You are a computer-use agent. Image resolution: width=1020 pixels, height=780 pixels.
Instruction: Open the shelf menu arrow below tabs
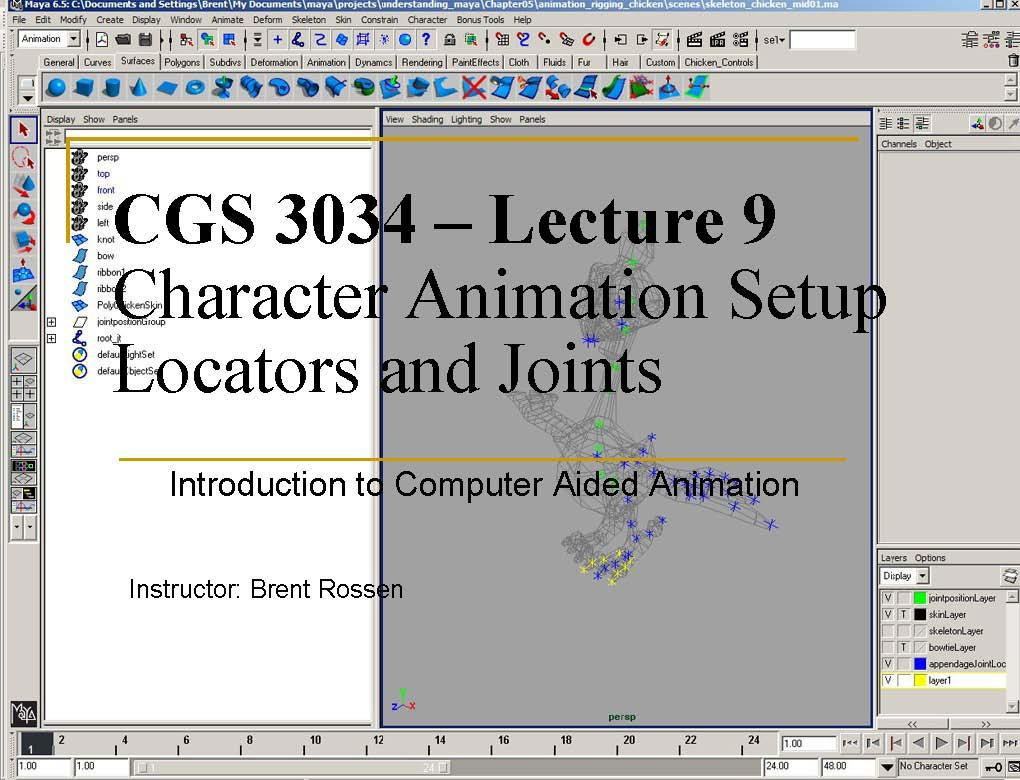(x=27, y=98)
